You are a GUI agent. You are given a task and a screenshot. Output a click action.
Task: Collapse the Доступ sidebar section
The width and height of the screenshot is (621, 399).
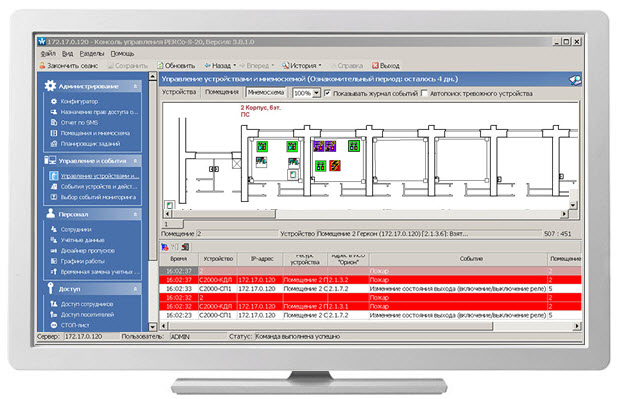tap(135, 289)
